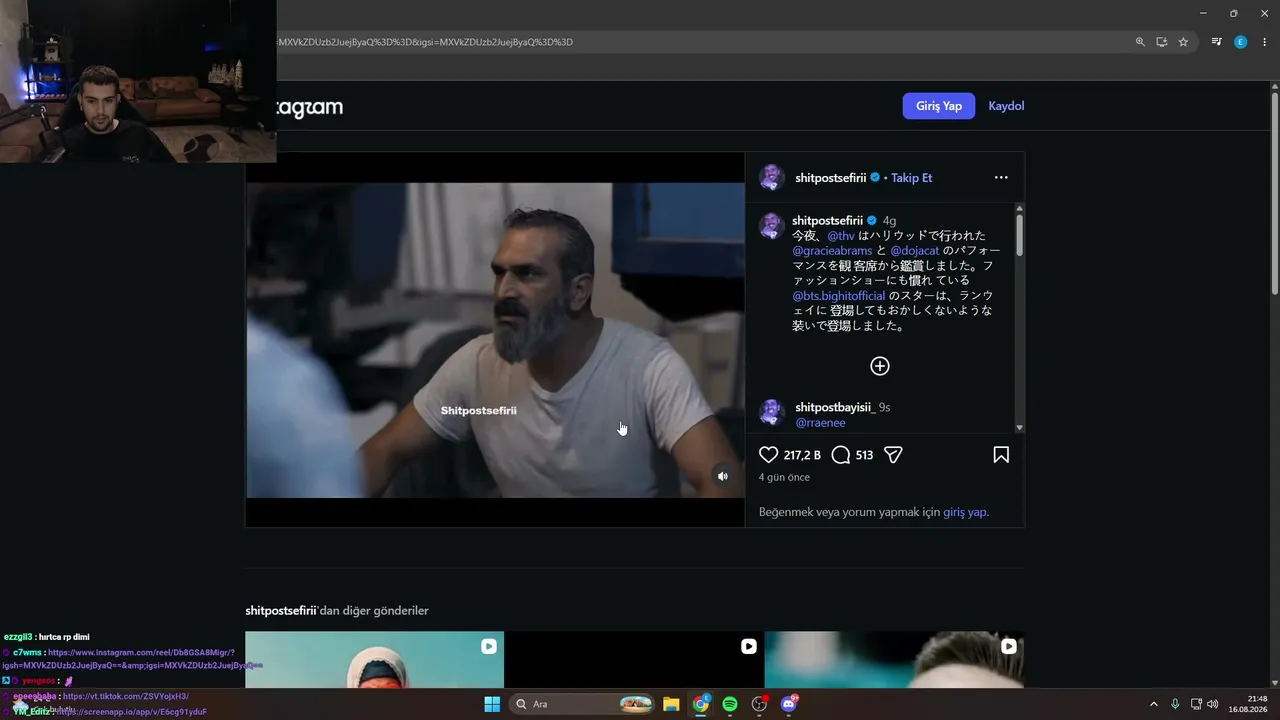Load more comments with the plus circle
This screenshot has width=1280, height=720.
(880, 366)
